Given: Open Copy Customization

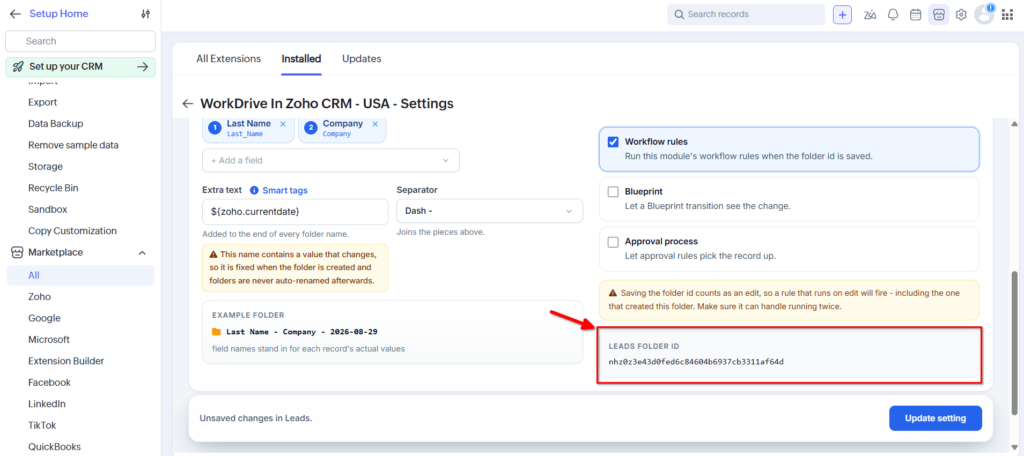Looking at the screenshot, I should tap(72, 231).
